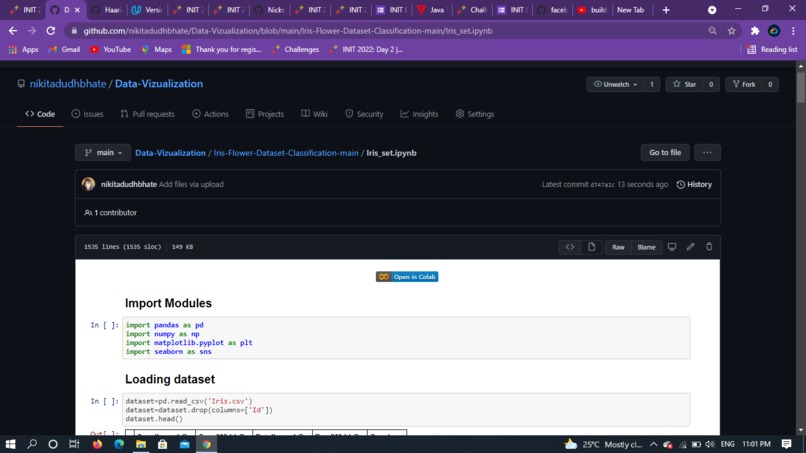Switch to Issues tab
The width and height of the screenshot is (806, 453).
[x=87, y=114]
